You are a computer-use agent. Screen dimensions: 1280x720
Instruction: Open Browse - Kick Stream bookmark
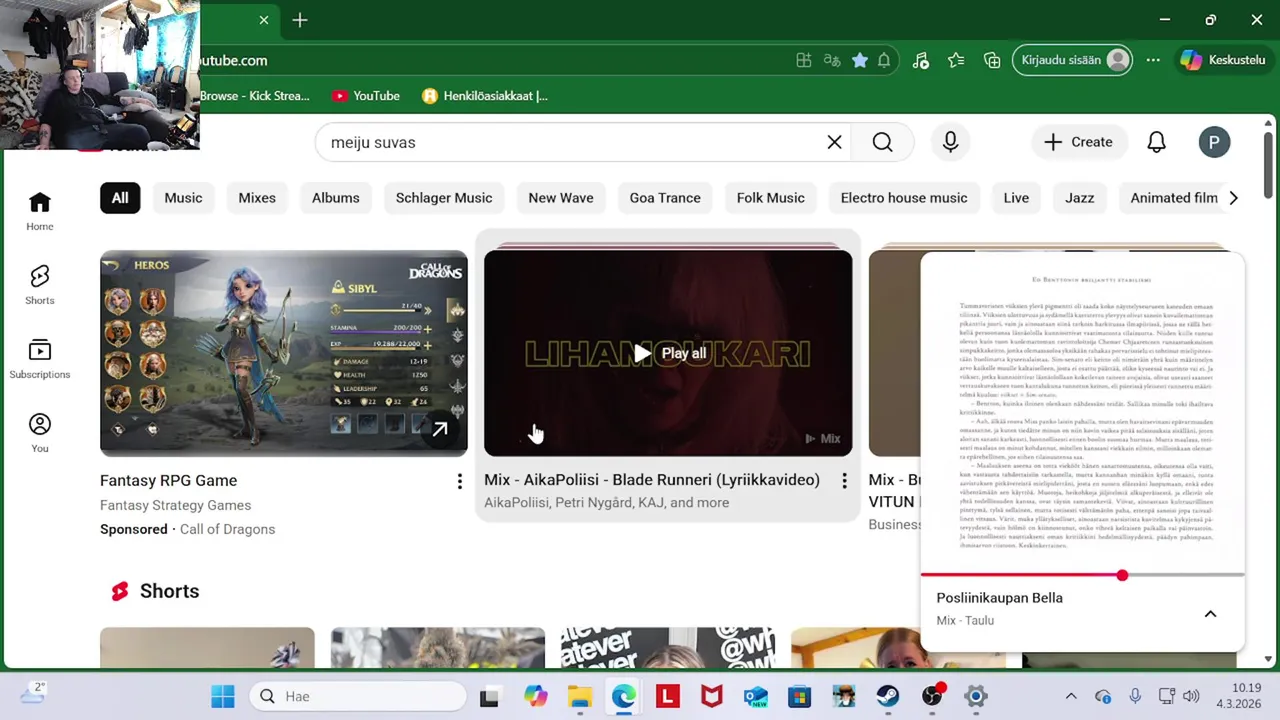coord(256,96)
